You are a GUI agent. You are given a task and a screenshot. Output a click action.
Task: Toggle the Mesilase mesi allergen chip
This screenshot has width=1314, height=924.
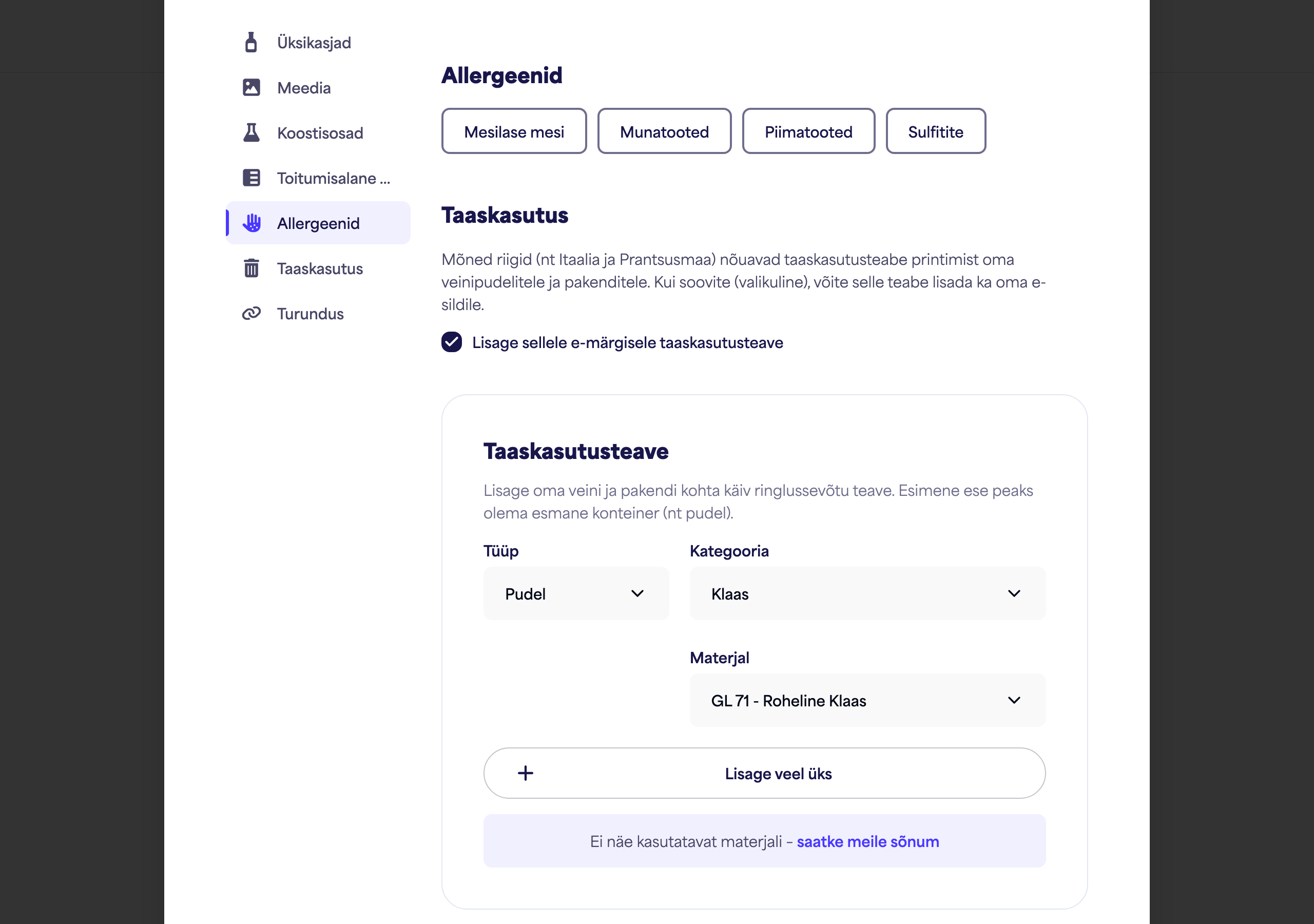[x=514, y=131]
